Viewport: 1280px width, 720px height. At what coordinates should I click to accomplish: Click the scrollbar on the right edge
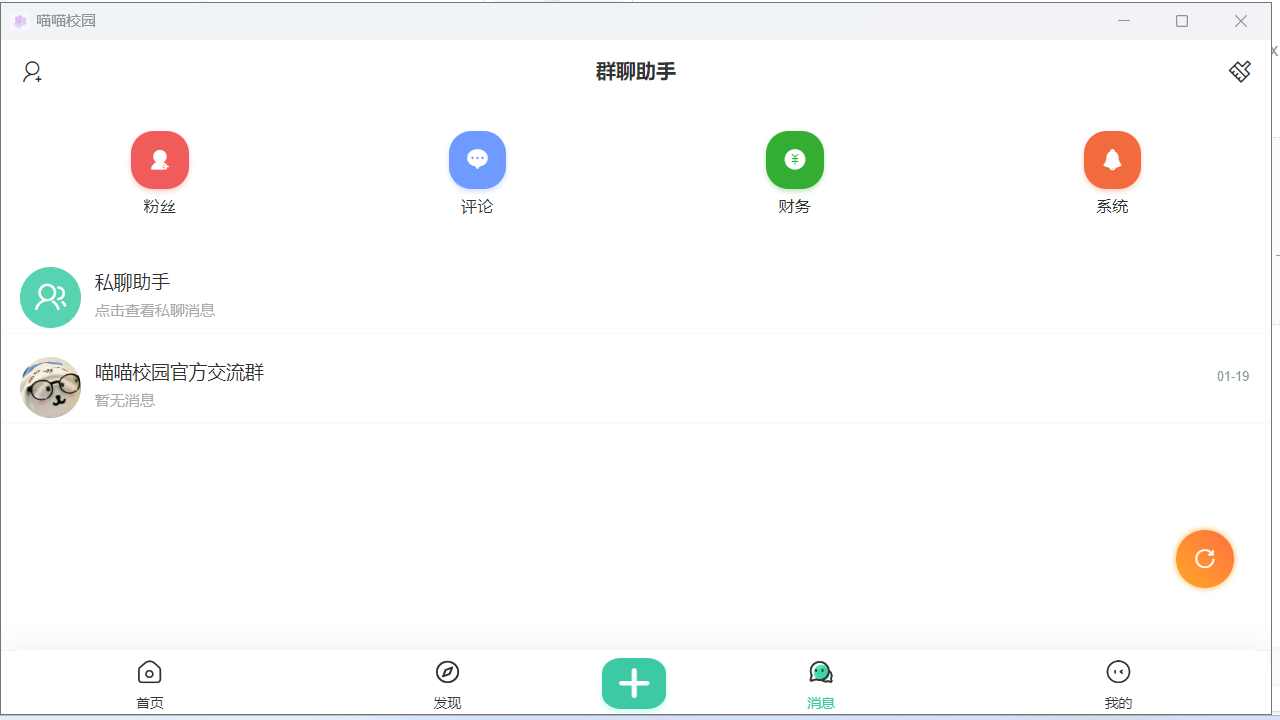click(x=1274, y=200)
